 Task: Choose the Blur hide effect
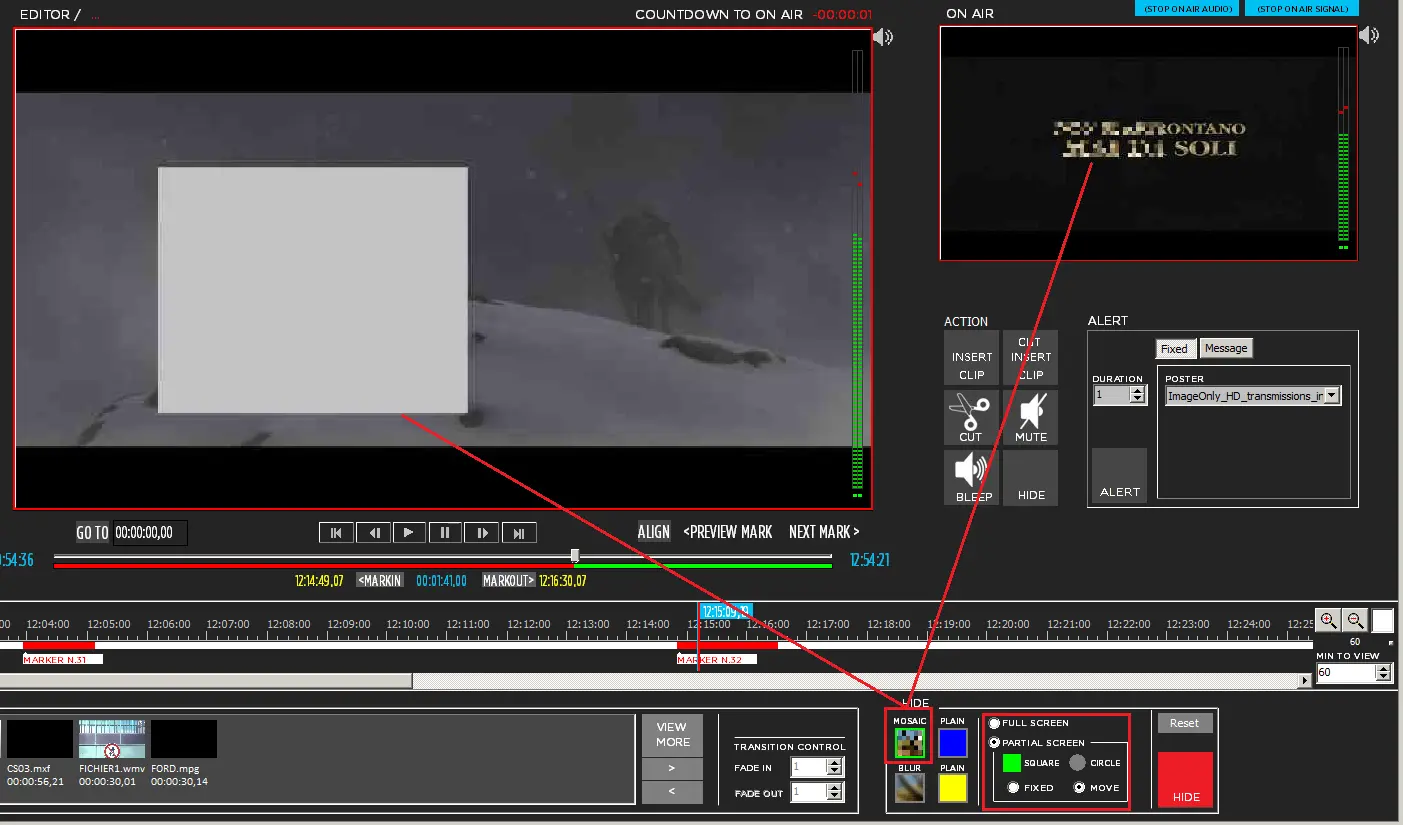pos(909,787)
